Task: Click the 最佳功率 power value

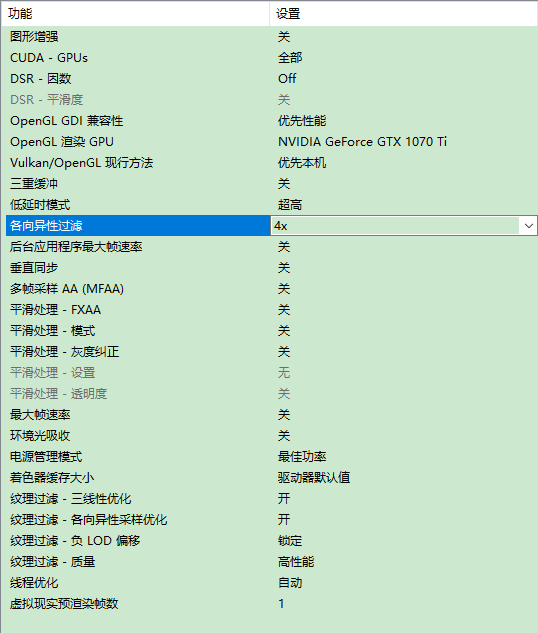Action: pyautogui.click(x=302, y=457)
